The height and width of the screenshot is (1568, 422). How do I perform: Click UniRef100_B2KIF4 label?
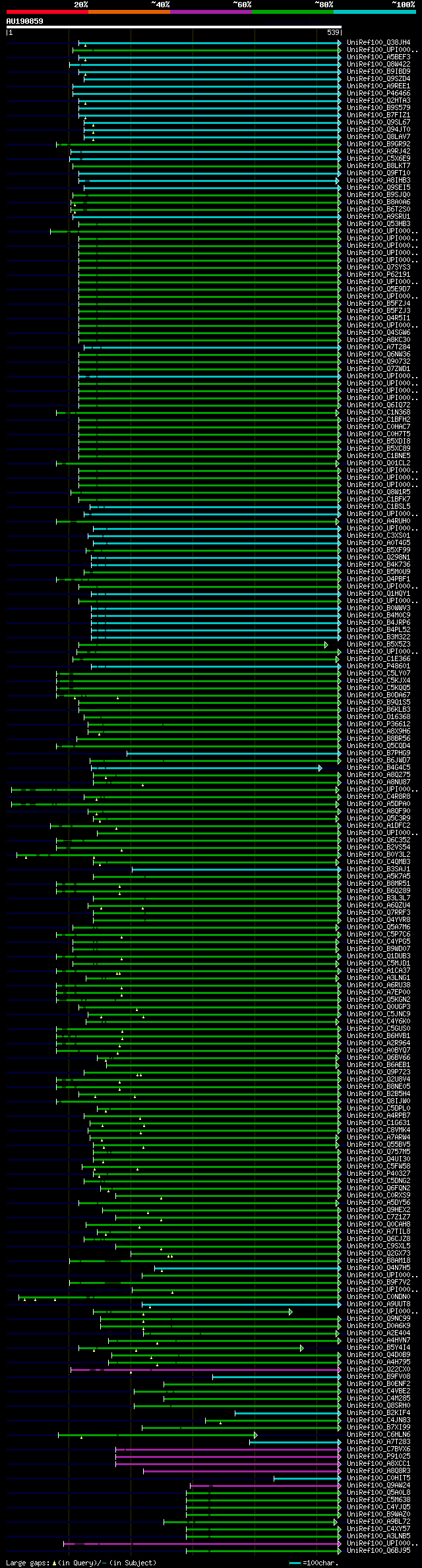pos(378,1413)
